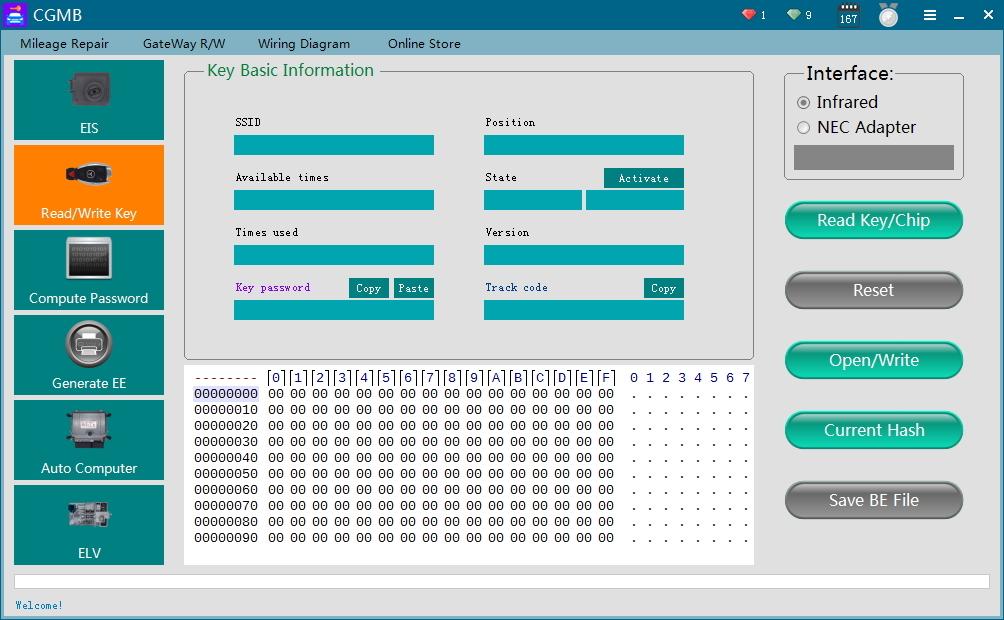Open the Activate state dropdown
Screen dimensions: 1004x620
(643, 178)
